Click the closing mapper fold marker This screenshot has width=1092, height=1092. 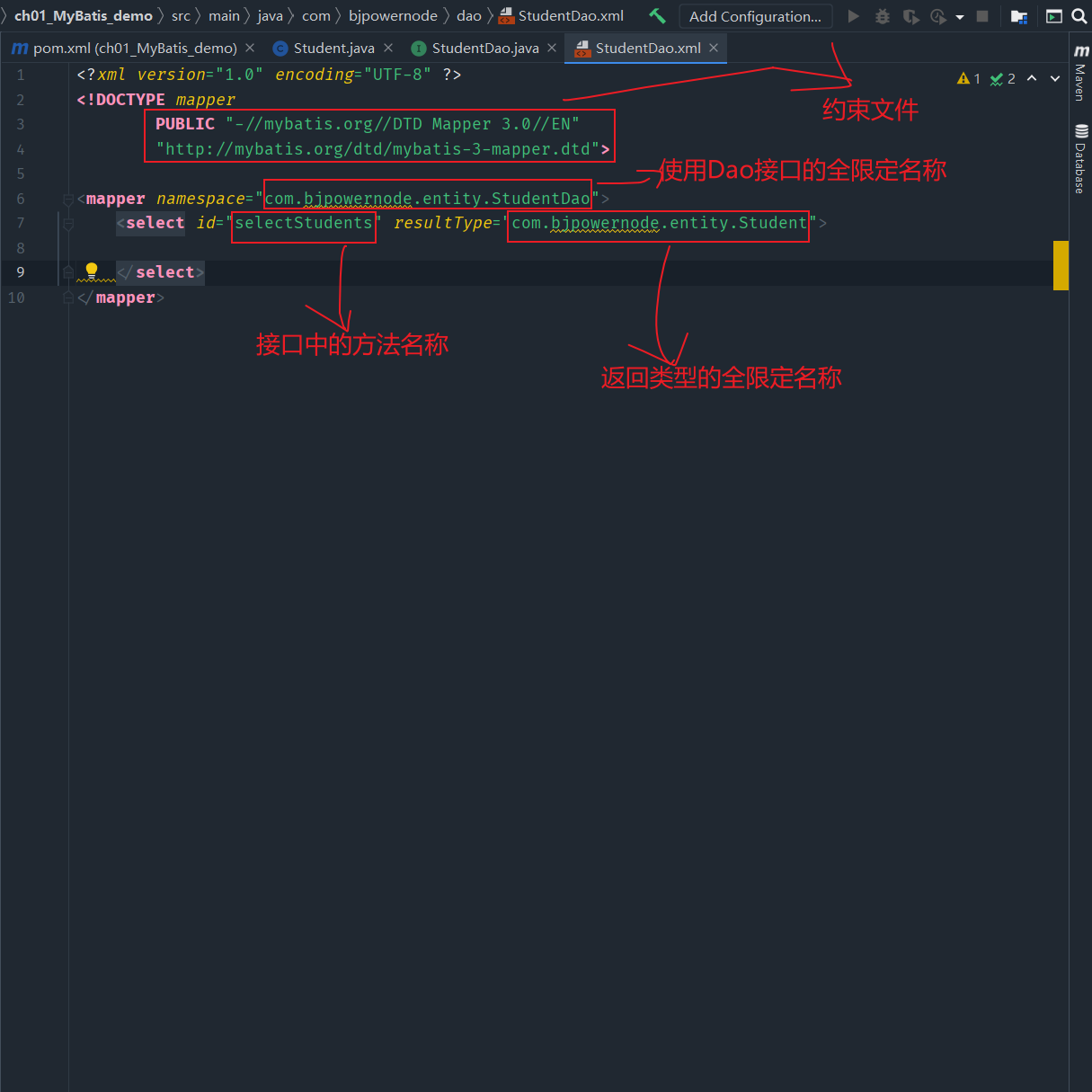(68, 297)
